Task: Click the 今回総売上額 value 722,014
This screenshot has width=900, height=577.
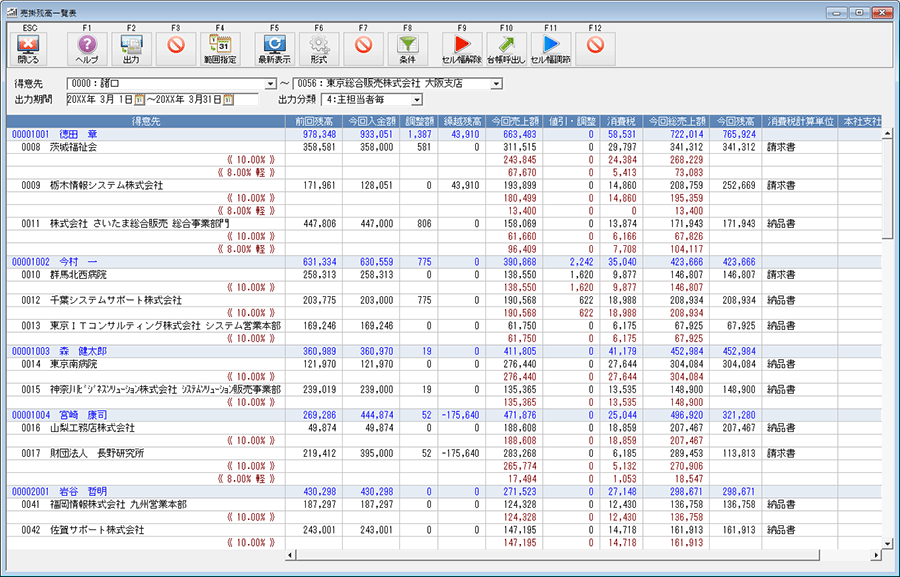Action: point(686,134)
